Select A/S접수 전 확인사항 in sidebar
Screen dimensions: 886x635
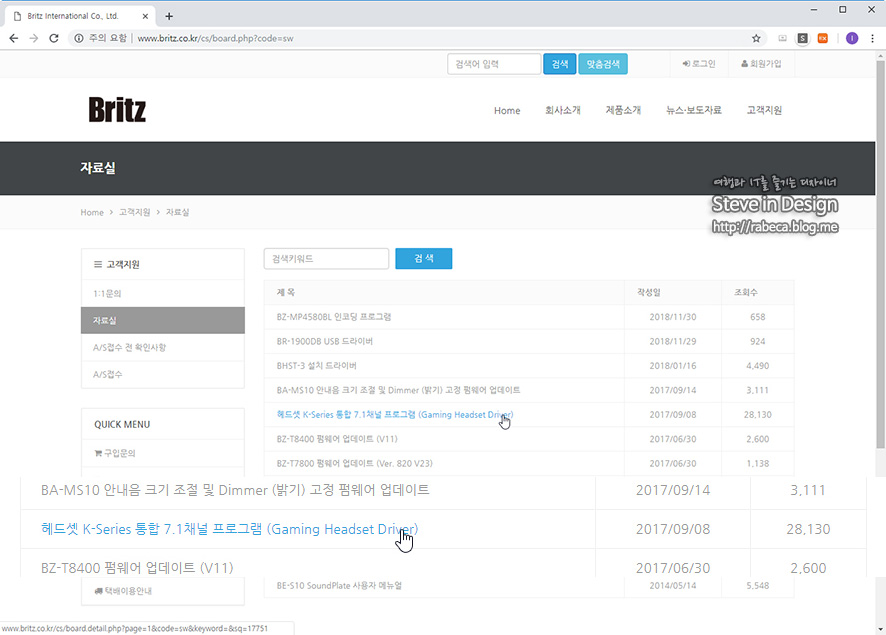click(163, 347)
